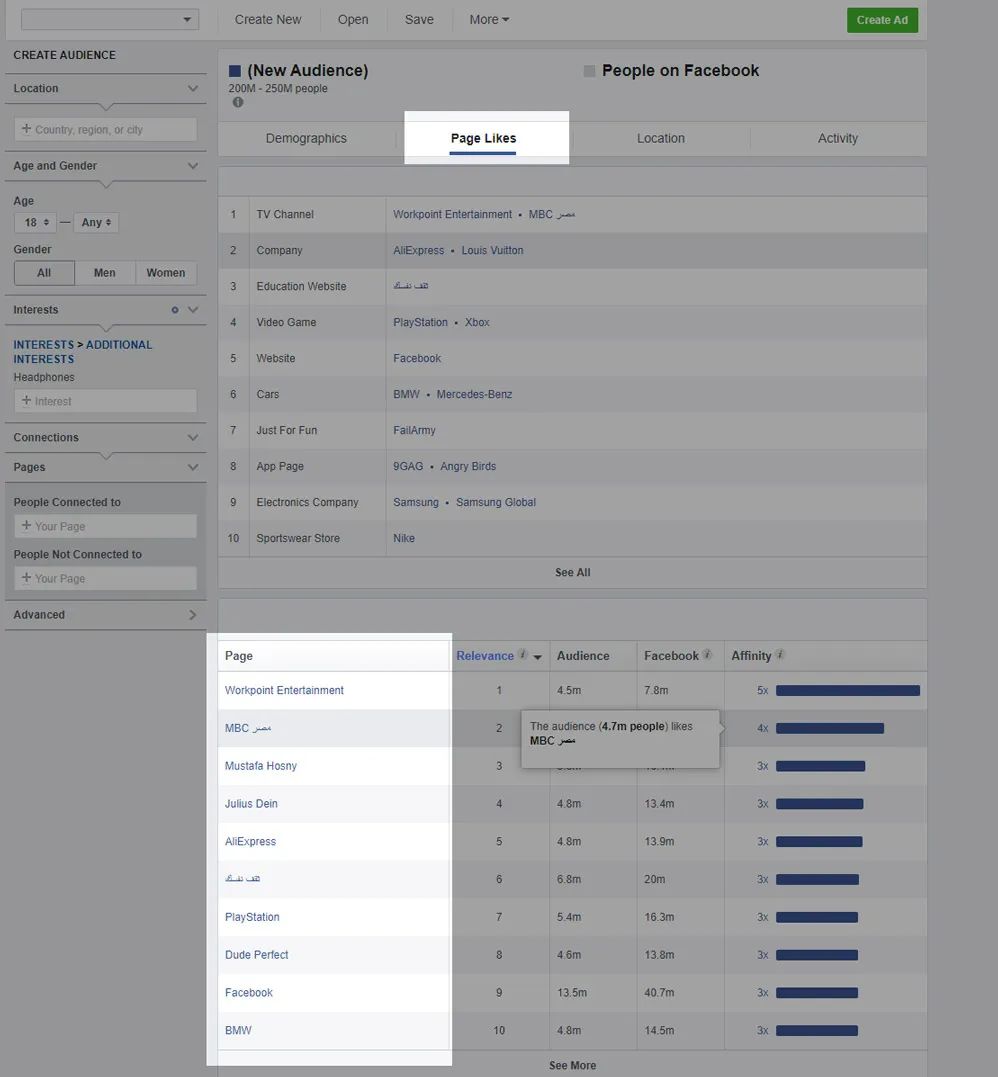Select Men gender option

104,273
